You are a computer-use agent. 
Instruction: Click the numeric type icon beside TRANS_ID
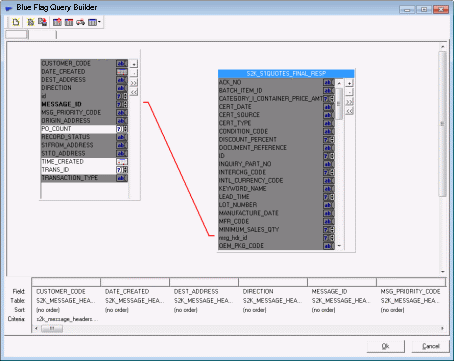[x=122, y=170]
